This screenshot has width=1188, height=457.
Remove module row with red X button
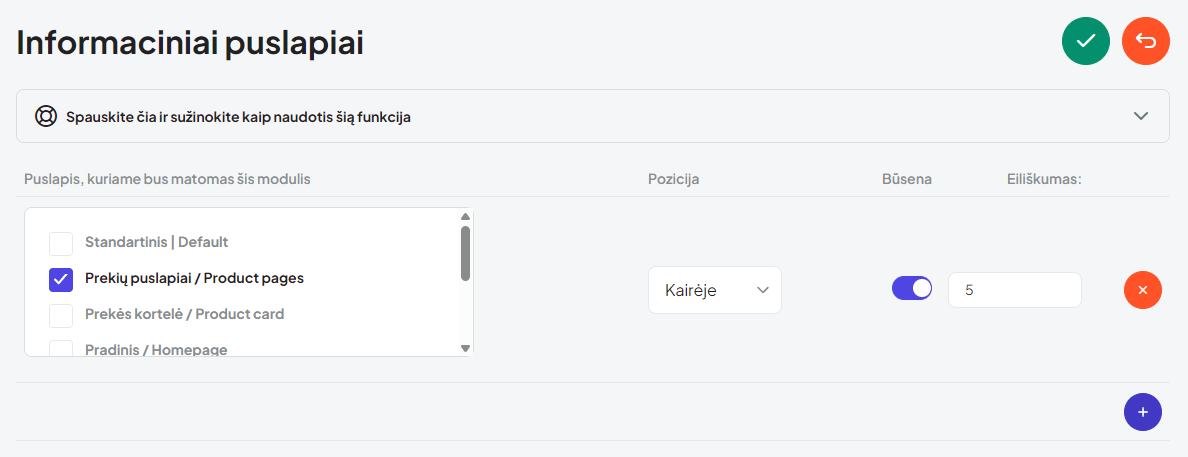[1143, 290]
